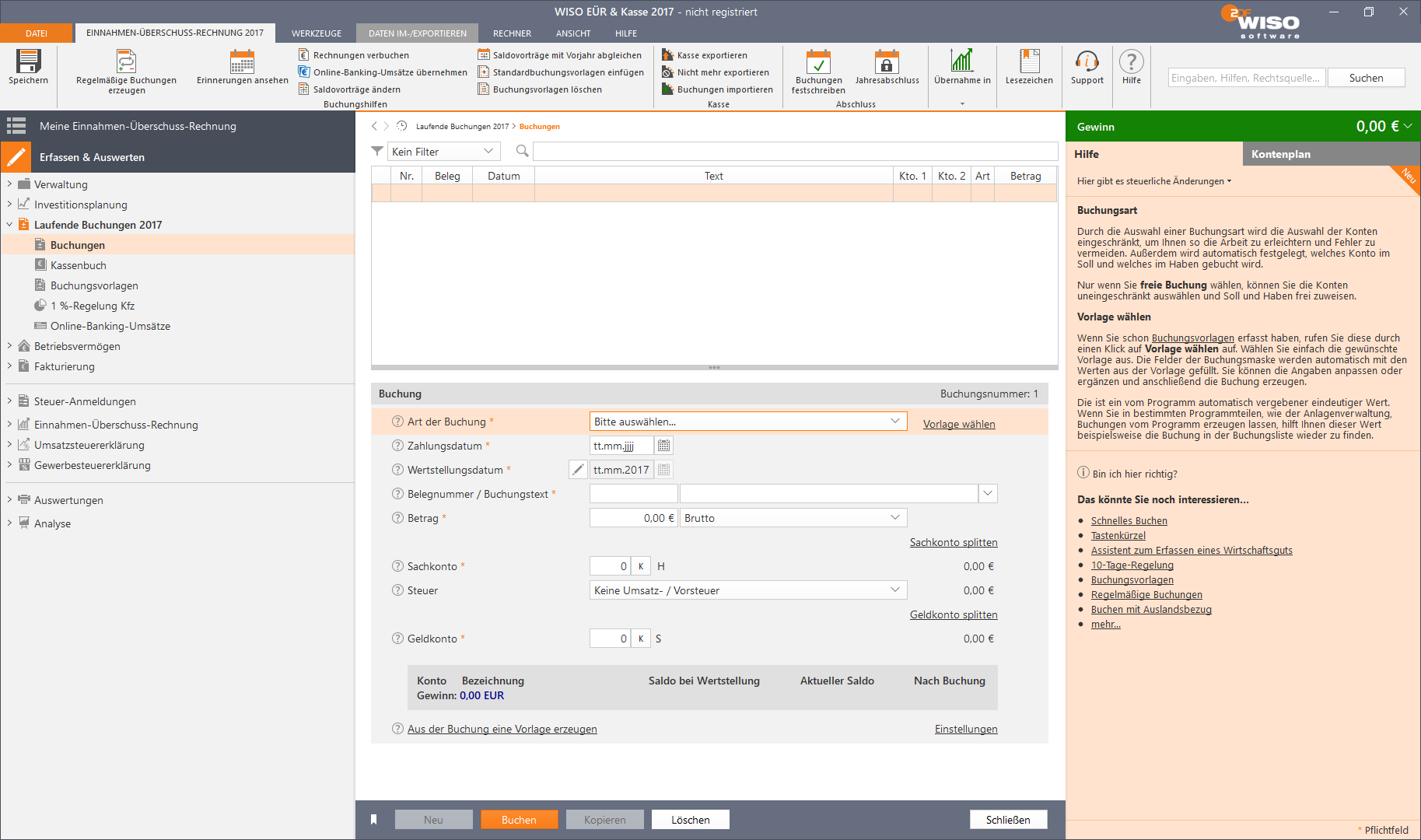Screen dimensions: 1421x840
Task: Select Online-Banking-Umsätze item
Action: pos(110,326)
